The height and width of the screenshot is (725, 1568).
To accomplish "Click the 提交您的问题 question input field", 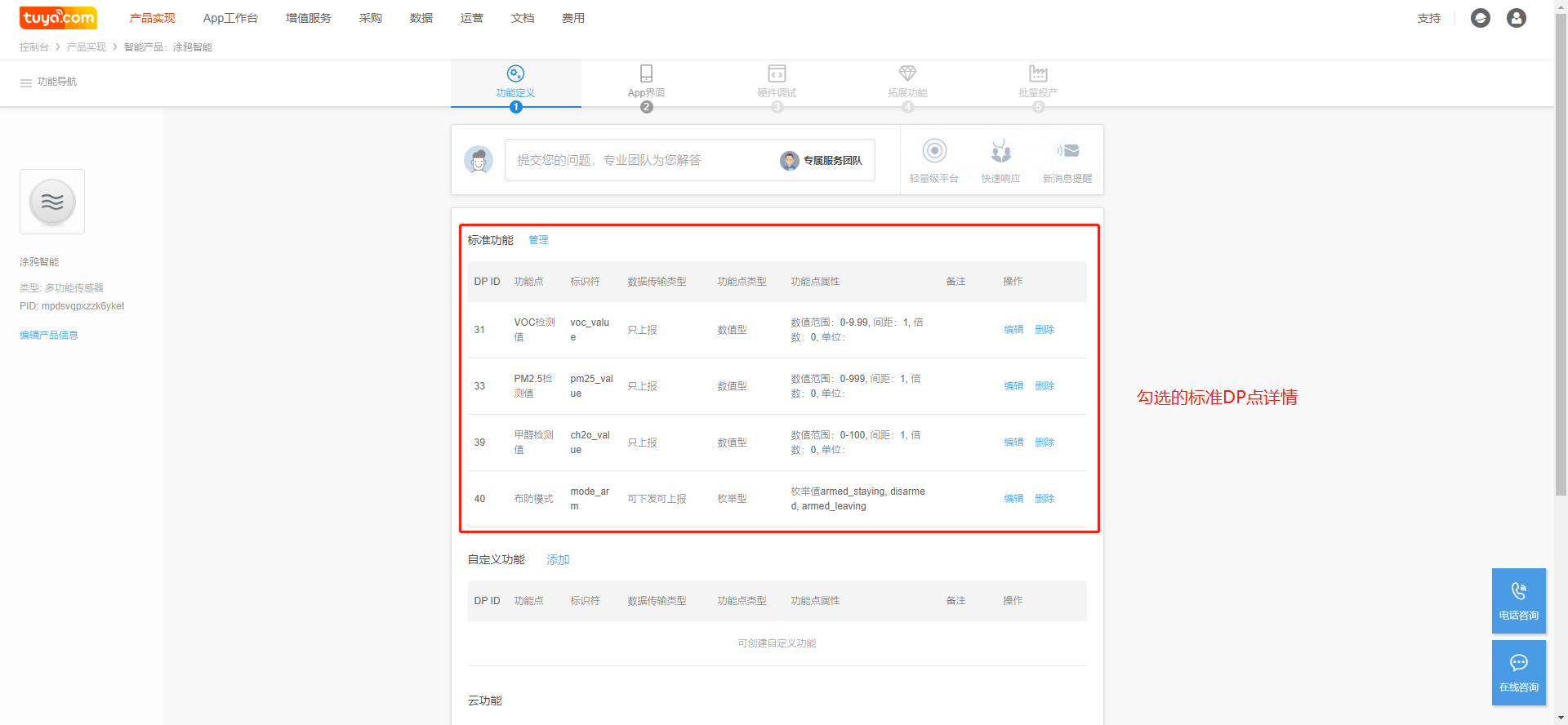I will pos(690,160).
